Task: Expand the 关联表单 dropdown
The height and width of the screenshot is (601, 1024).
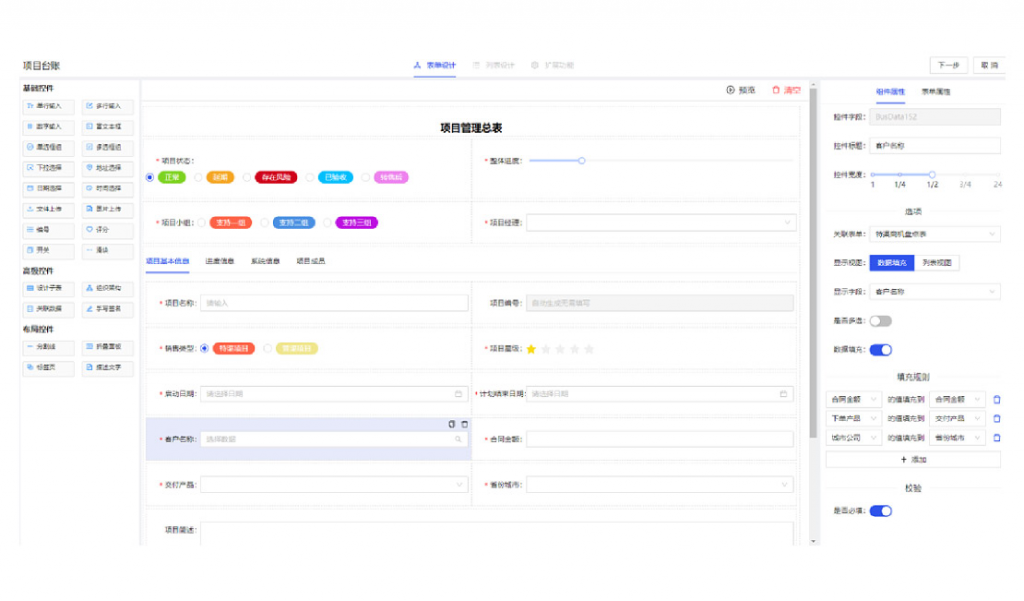Action: click(x=929, y=234)
